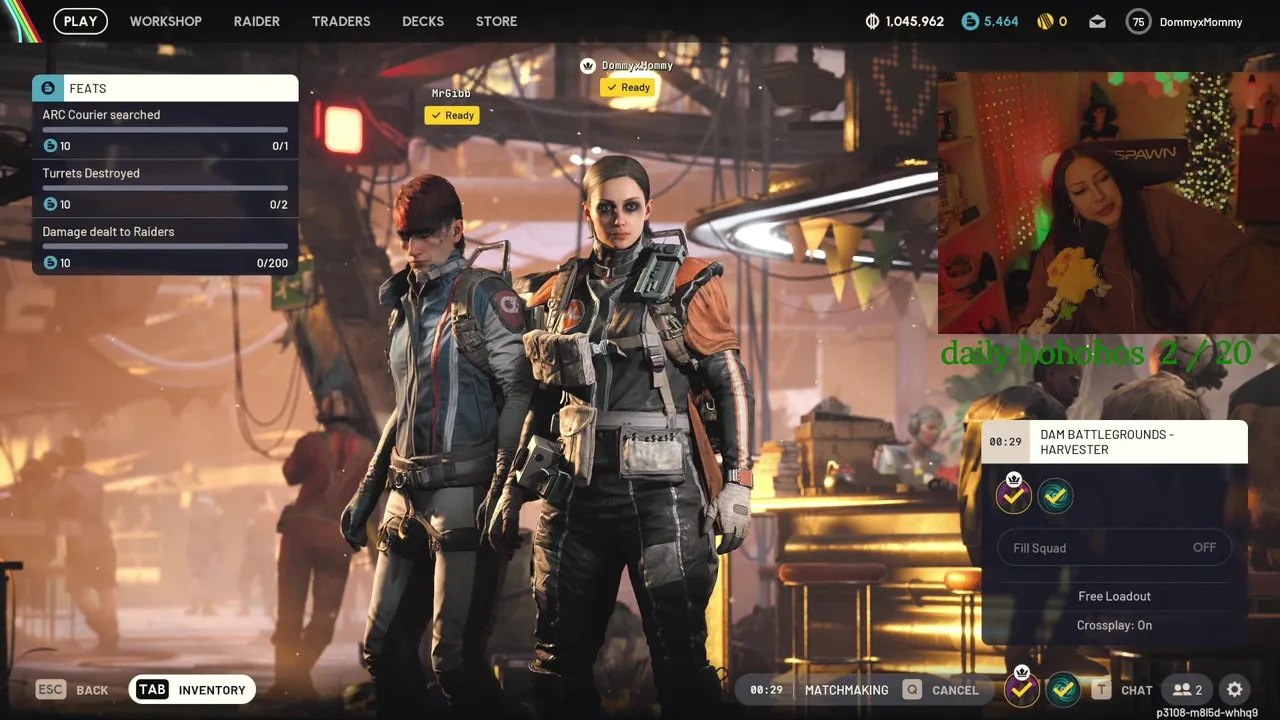Click ARC Courier searched progress bar
This screenshot has width=1280, height=720.
click(165, 130)
